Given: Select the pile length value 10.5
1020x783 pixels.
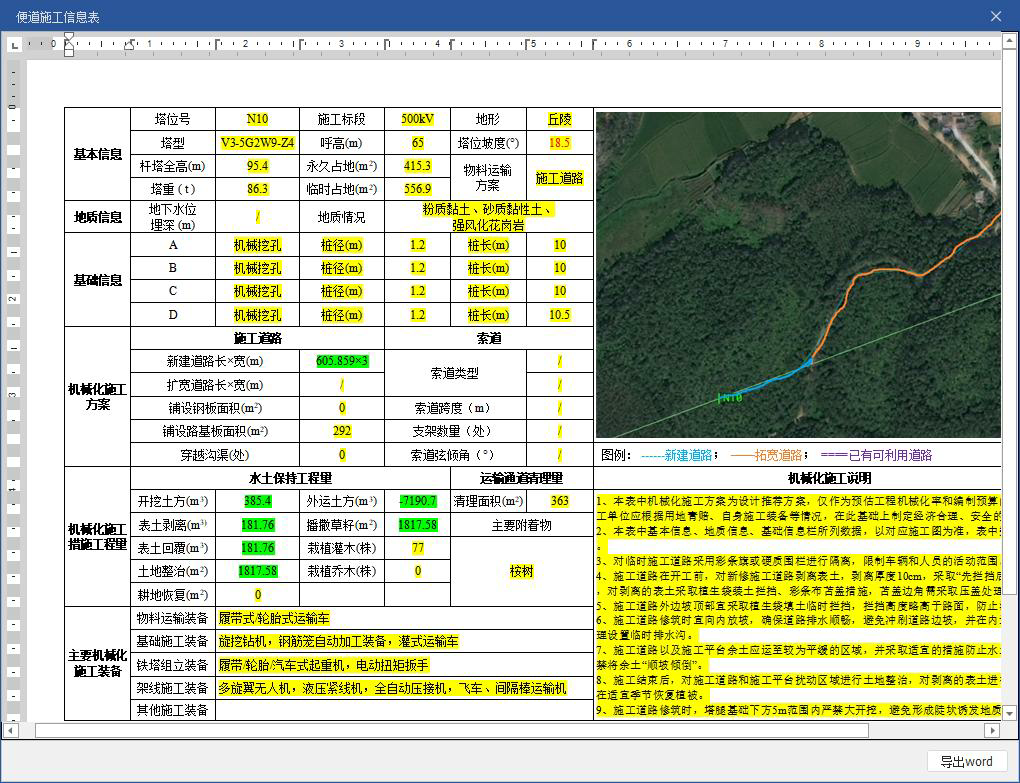Looking at the screenshot, I should point(559,315).
